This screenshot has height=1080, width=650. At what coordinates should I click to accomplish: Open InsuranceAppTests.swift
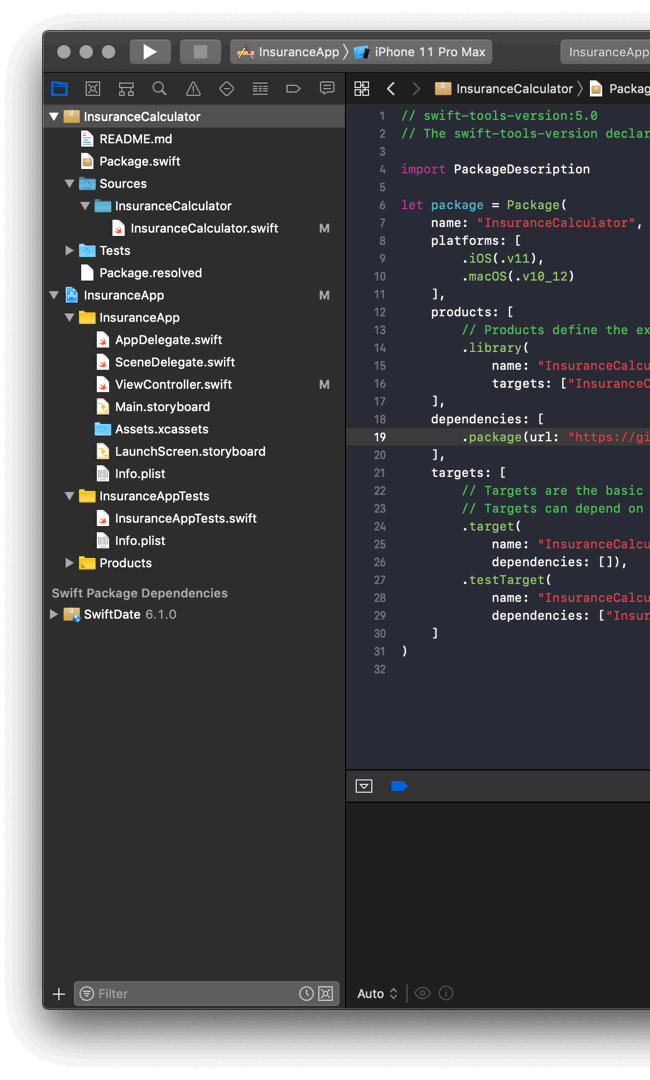pos(186,518)
